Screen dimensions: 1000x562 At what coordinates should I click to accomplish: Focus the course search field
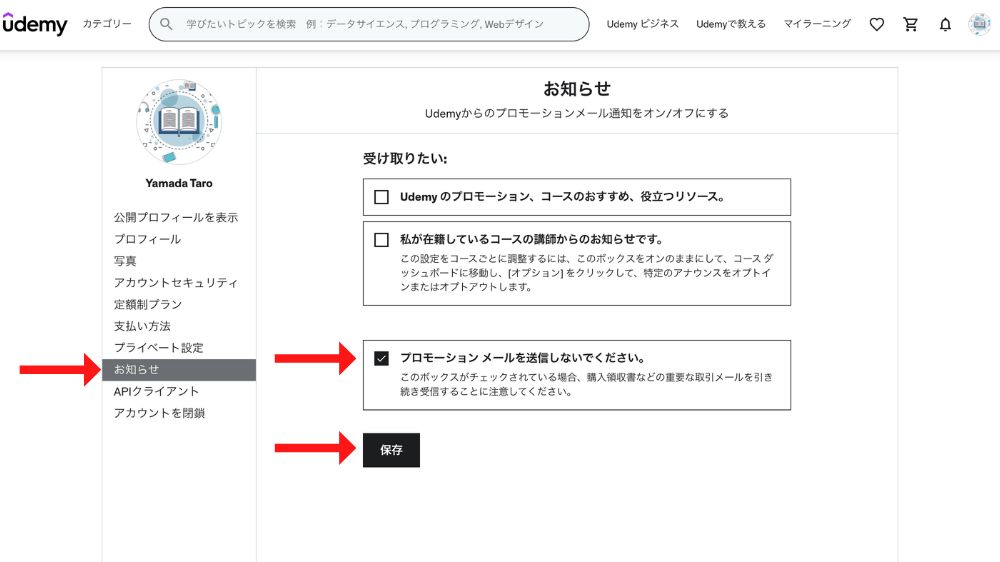tap(369, 24)
